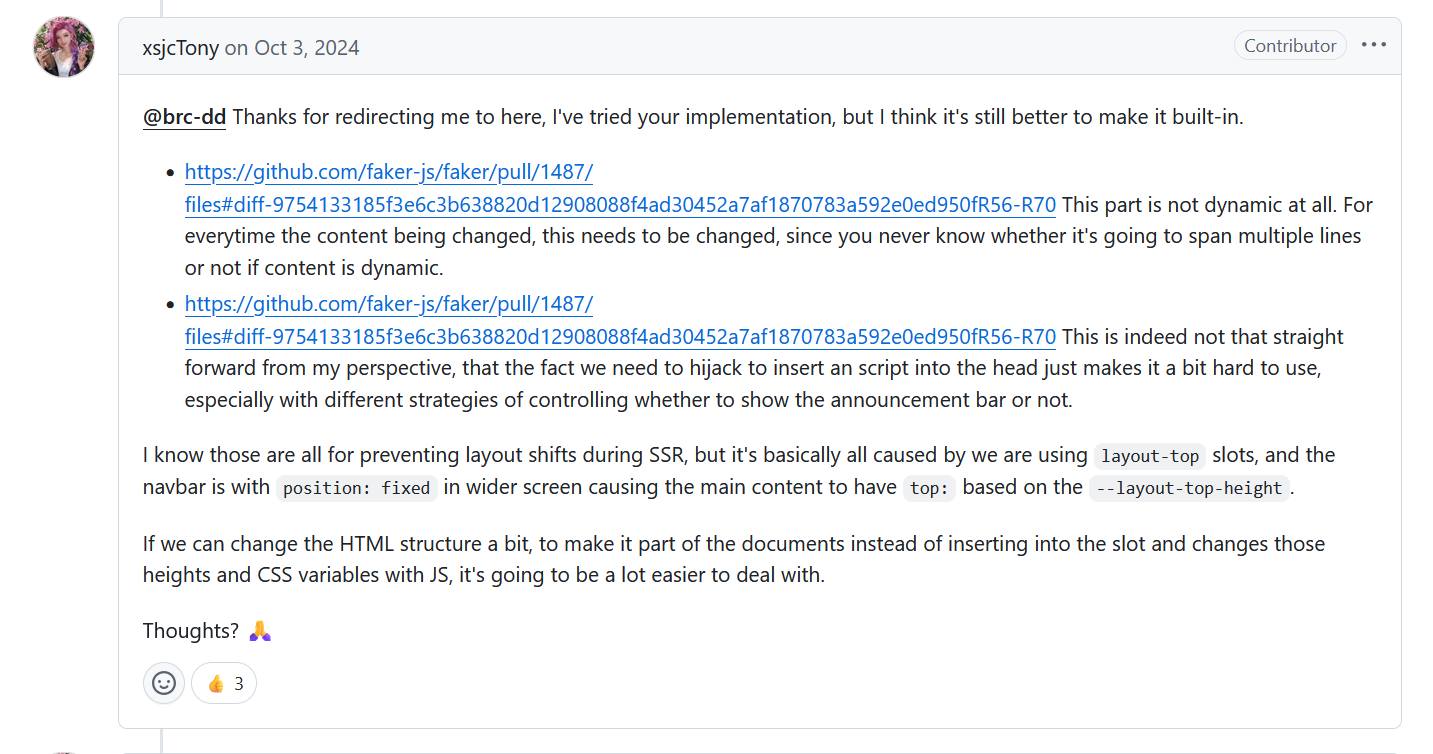The image size is (1433, 754).
Task: Open the comment options three-dot menu
Action: coord(1374,45)
